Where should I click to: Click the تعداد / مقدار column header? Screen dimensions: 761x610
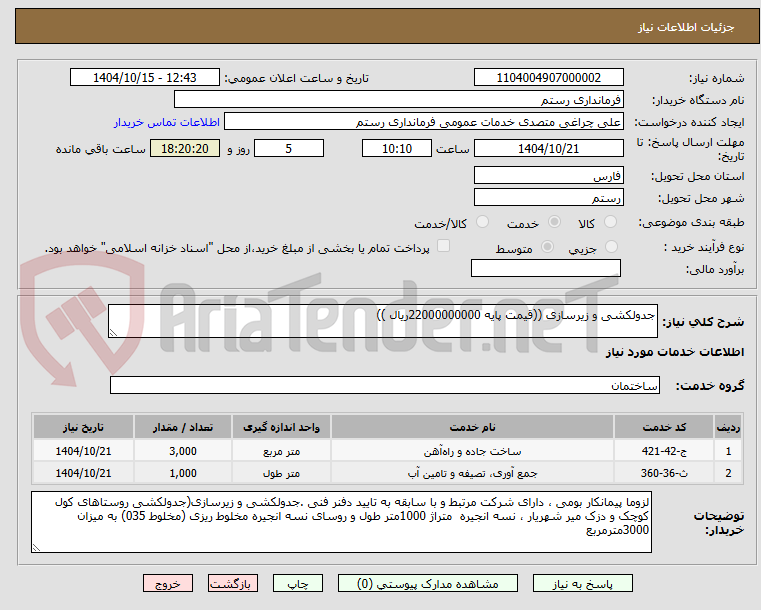(183, 427)
